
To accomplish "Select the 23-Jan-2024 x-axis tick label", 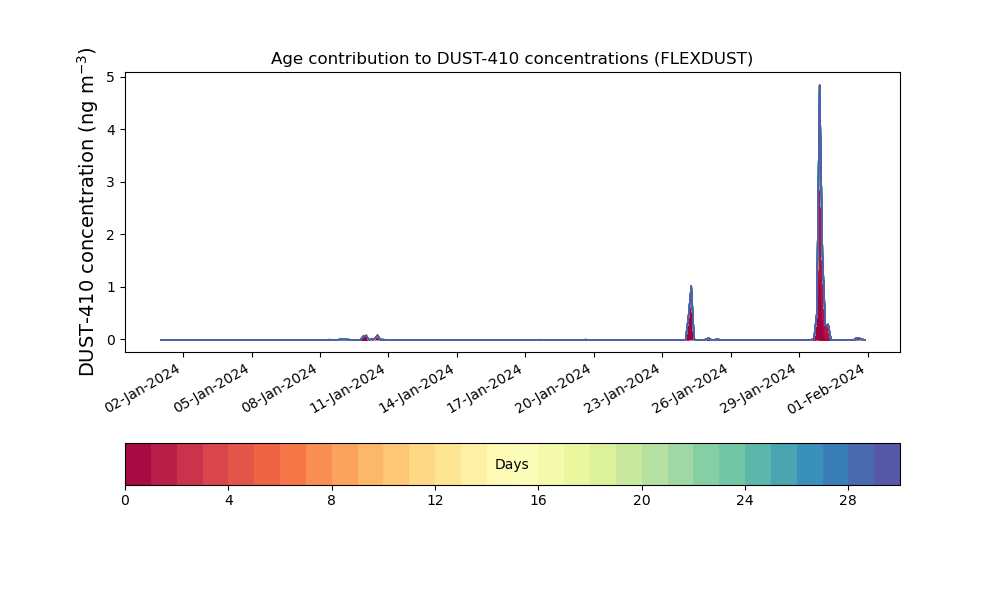I will tap(622, 388).
